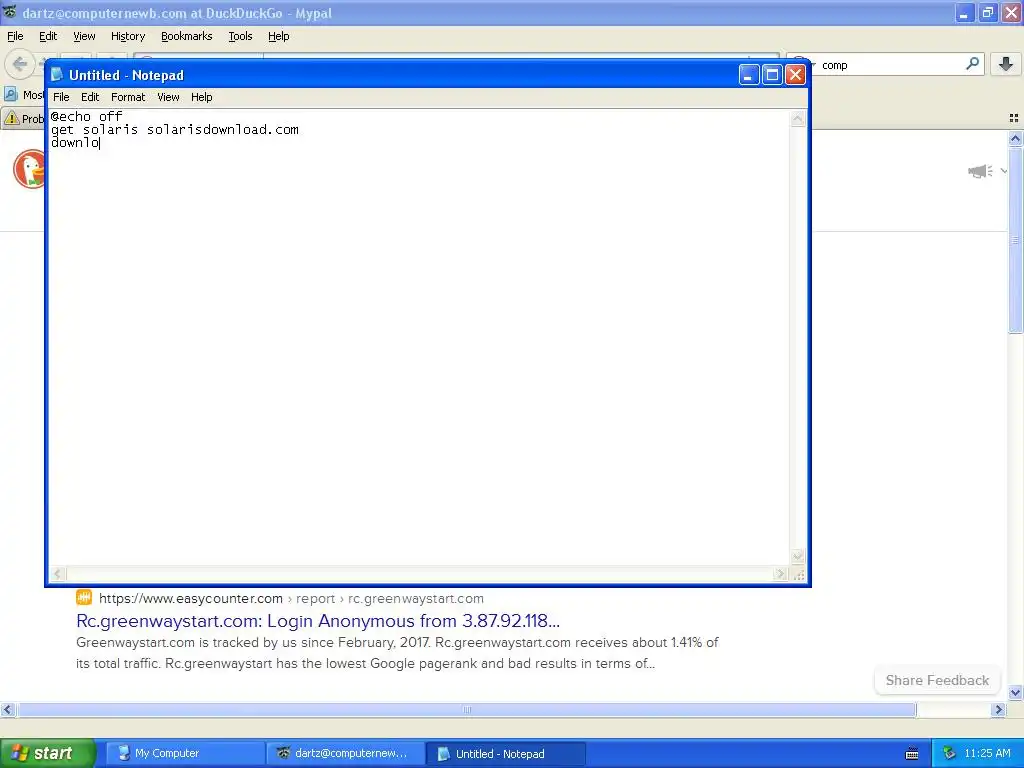Click the on-screen keyboard tray icon
Image resolution: width=1024 pixels, height=768 pixels.
click(912, 754)
